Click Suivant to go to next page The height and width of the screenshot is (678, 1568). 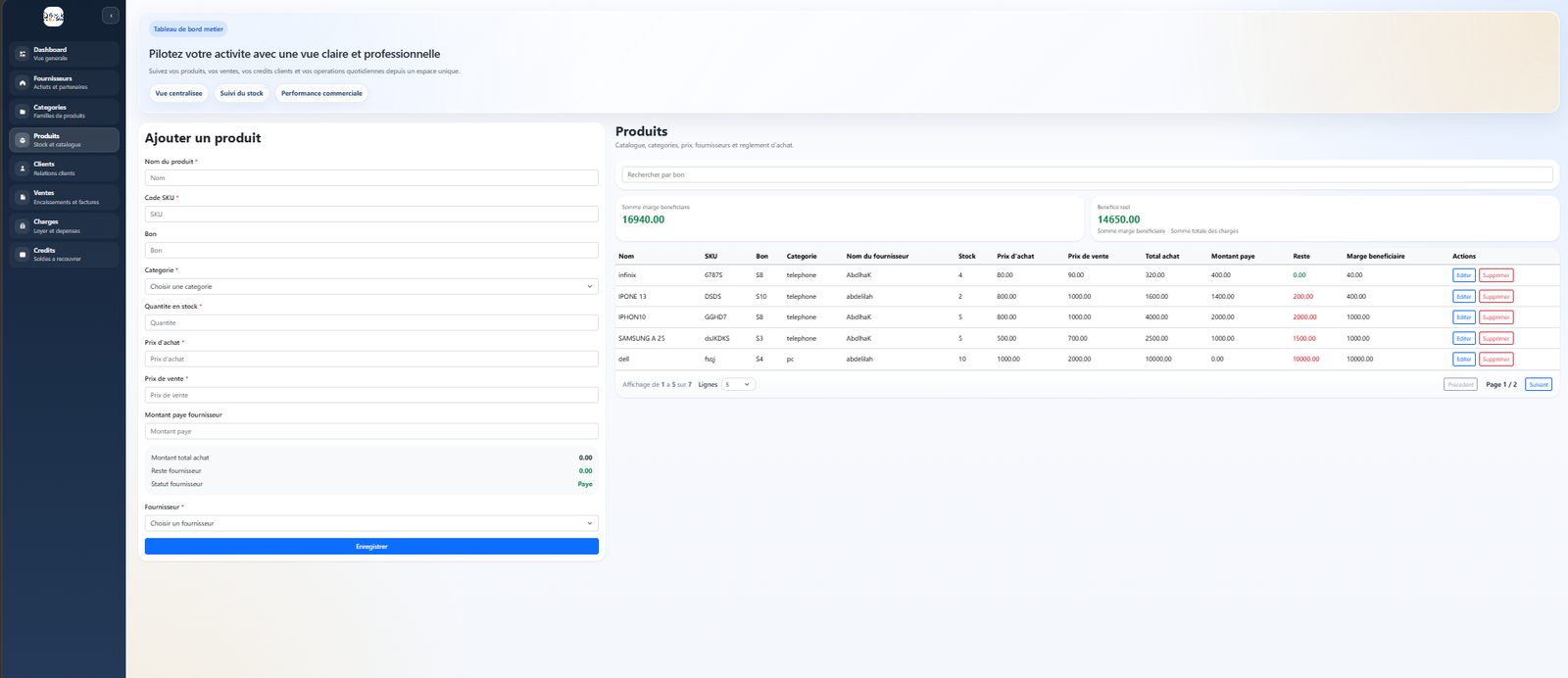point(1539,385)
